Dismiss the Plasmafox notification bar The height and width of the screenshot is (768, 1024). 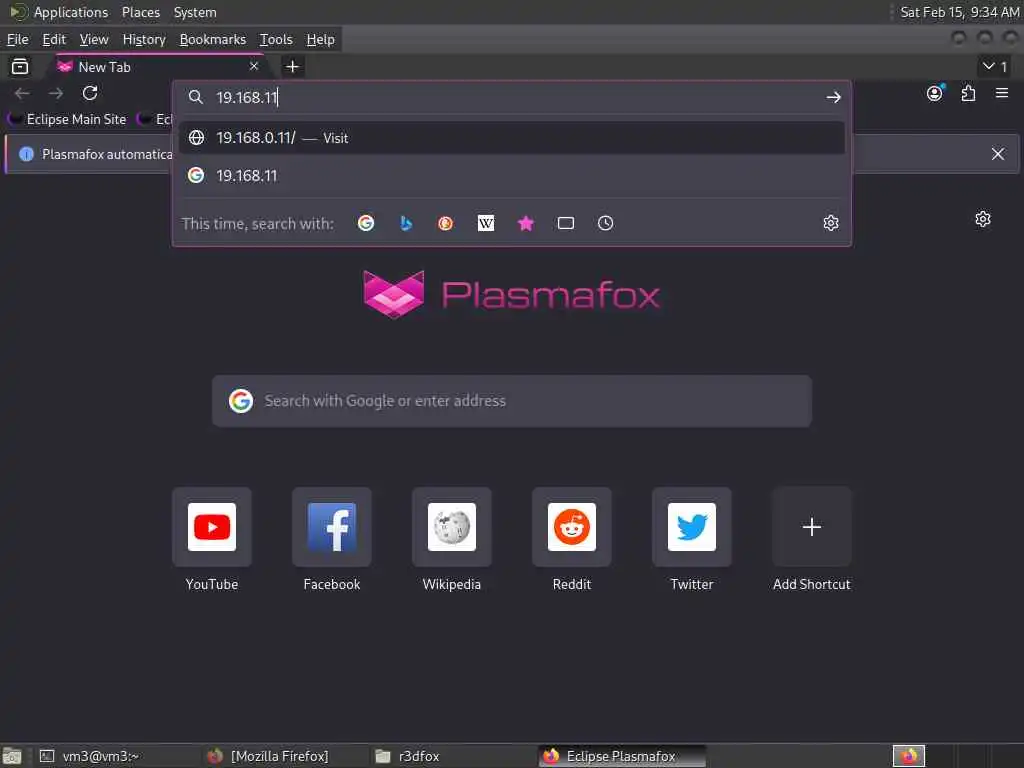[x=998, y=154]
